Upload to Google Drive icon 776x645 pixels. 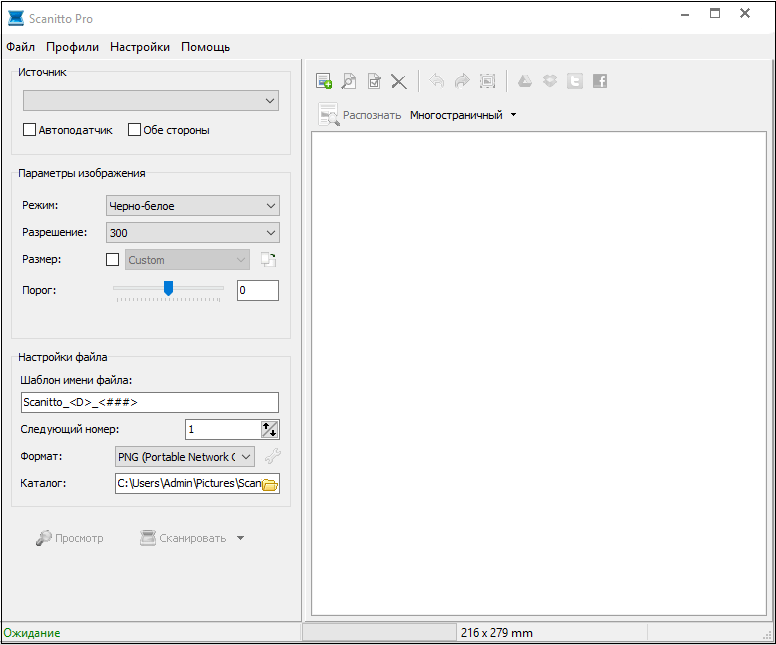(x=525, y=81)
